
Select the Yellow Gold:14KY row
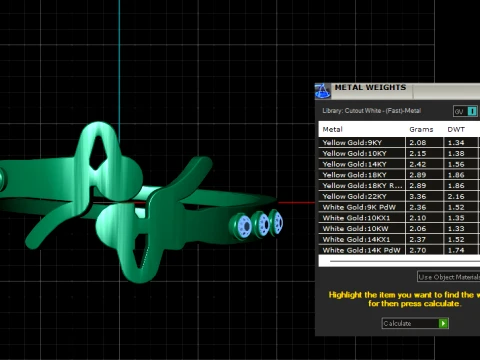(x=399, y=164)
